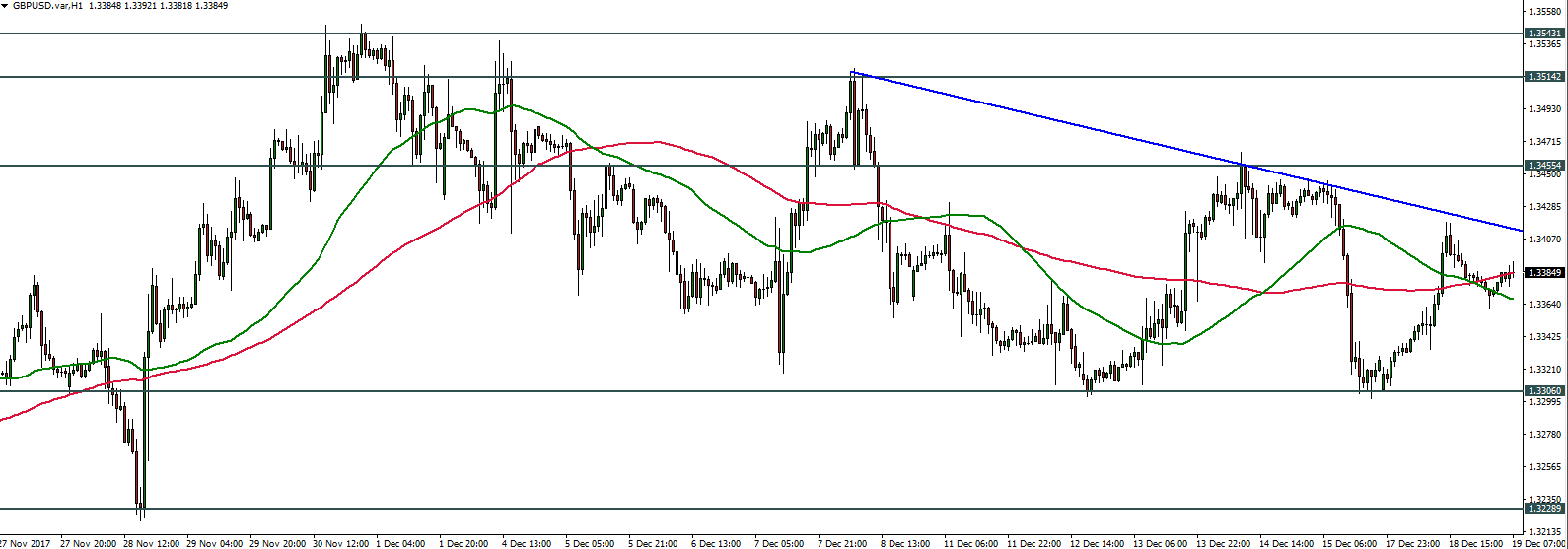Click the 13 Dec 22:00 time label
The image size is (1568, 549).
tap(1225, 542)
